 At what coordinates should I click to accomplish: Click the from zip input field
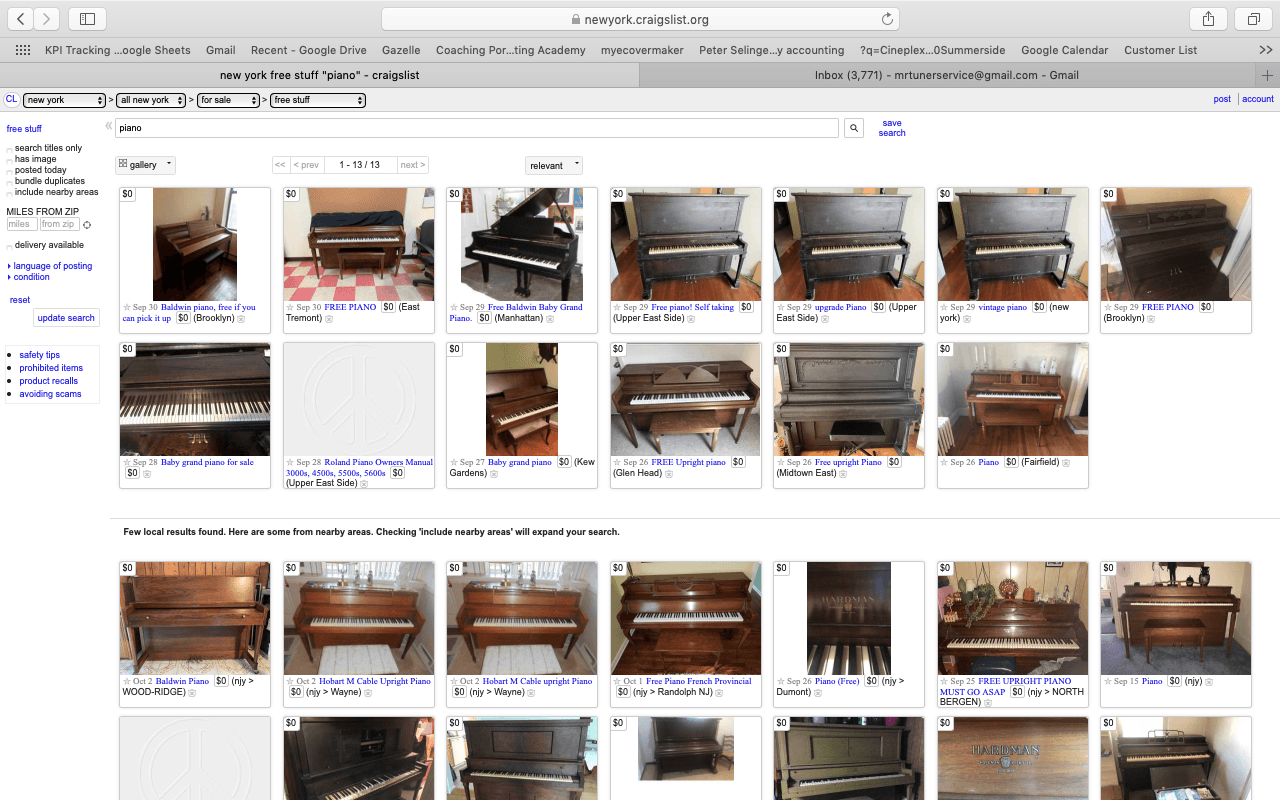click(59, 225)
